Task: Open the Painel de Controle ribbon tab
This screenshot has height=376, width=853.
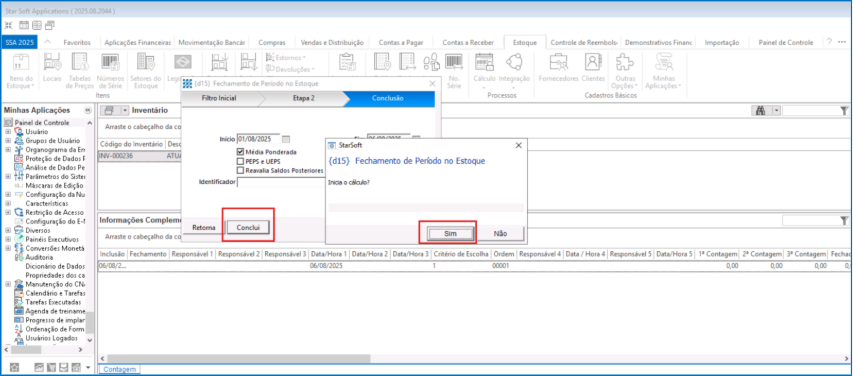Action: [x=786, y=42]
